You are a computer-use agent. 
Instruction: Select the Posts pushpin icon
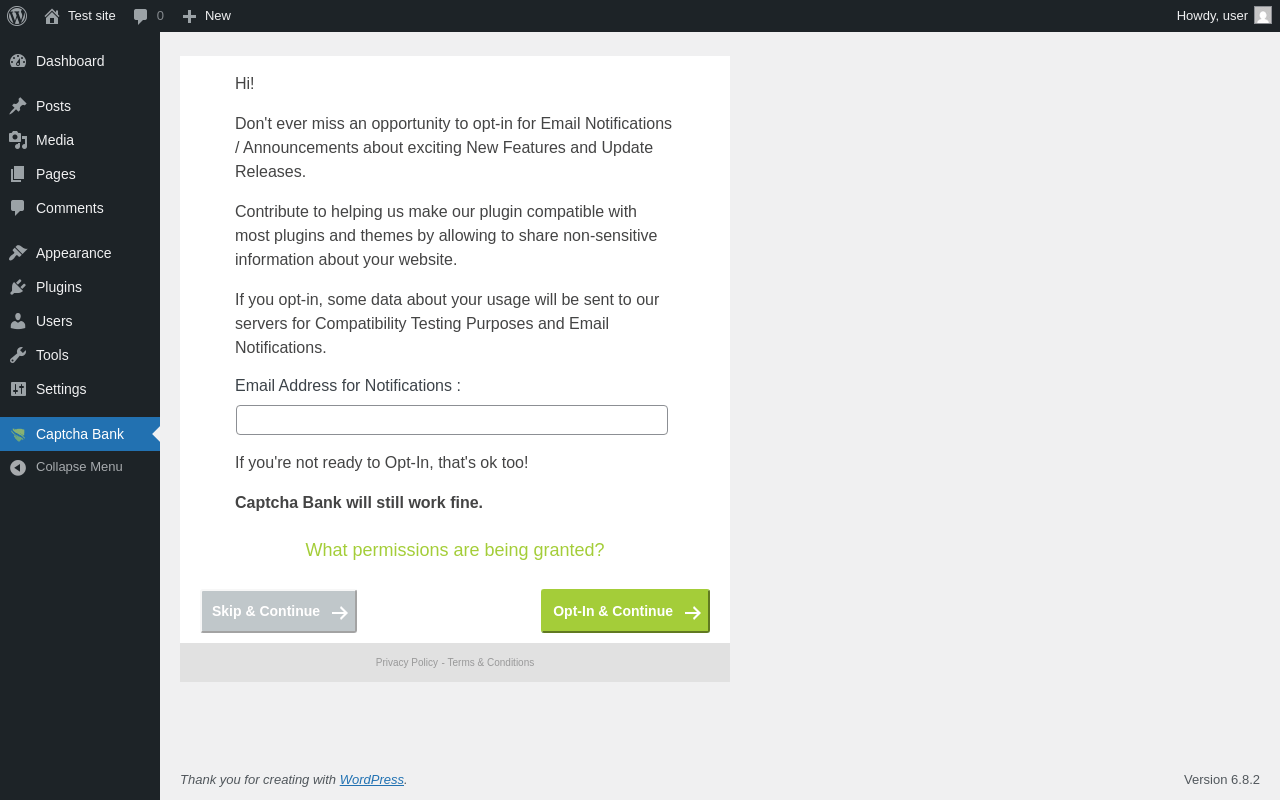(x=18, y=106)
